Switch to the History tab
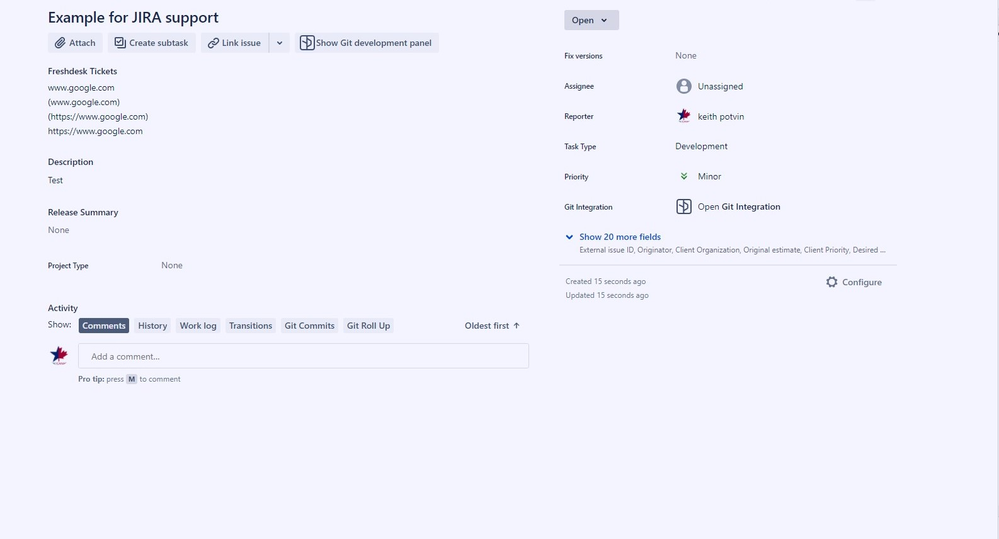Screen dimensions: 999x539 tap(152, 326)
